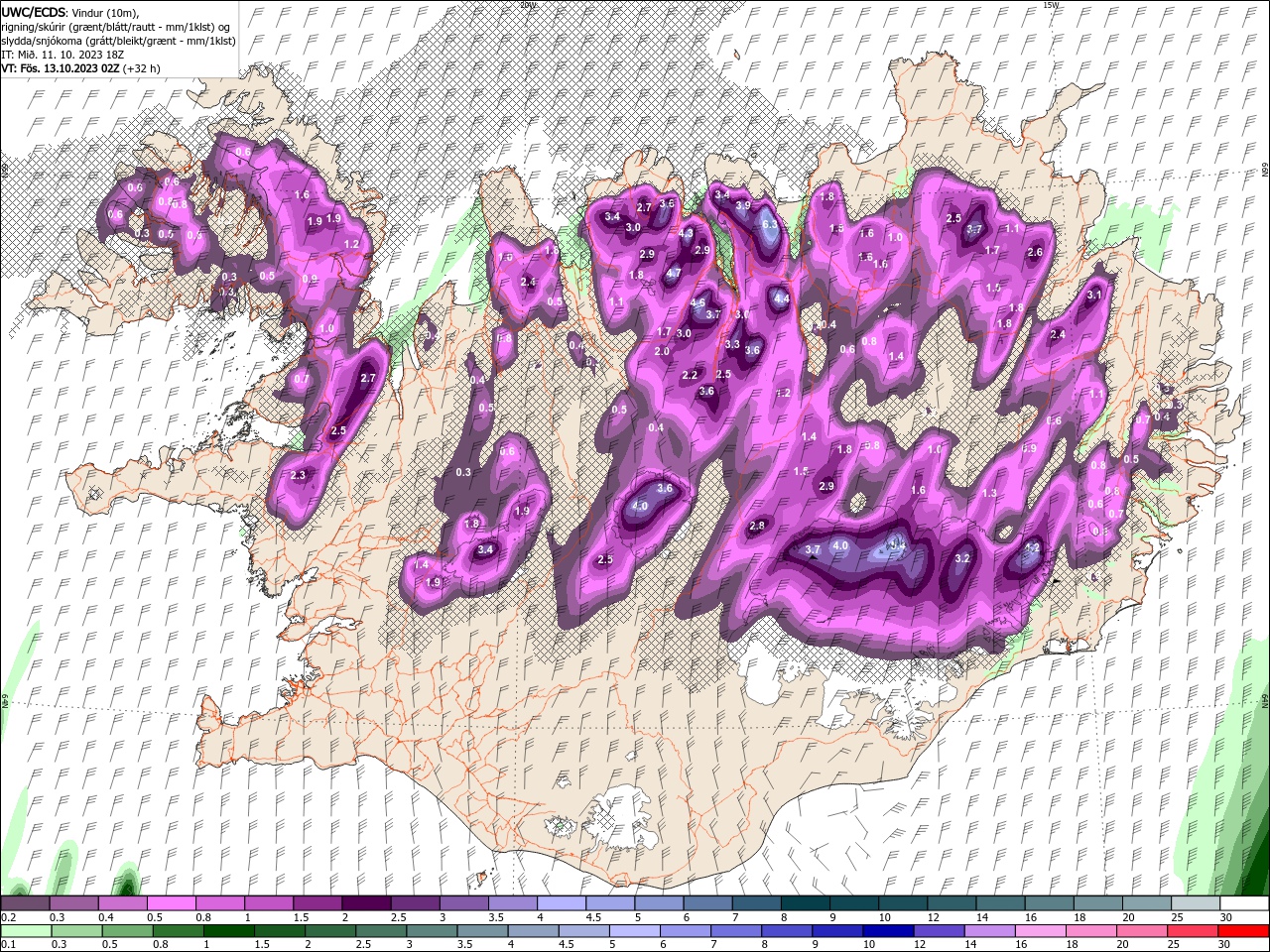Image resolution: width=1270 pixels, height=952 pixels.
Task: Click the red 30 mm rain legend swatch
Action: pyautogui.click(x=1243, y=931)
